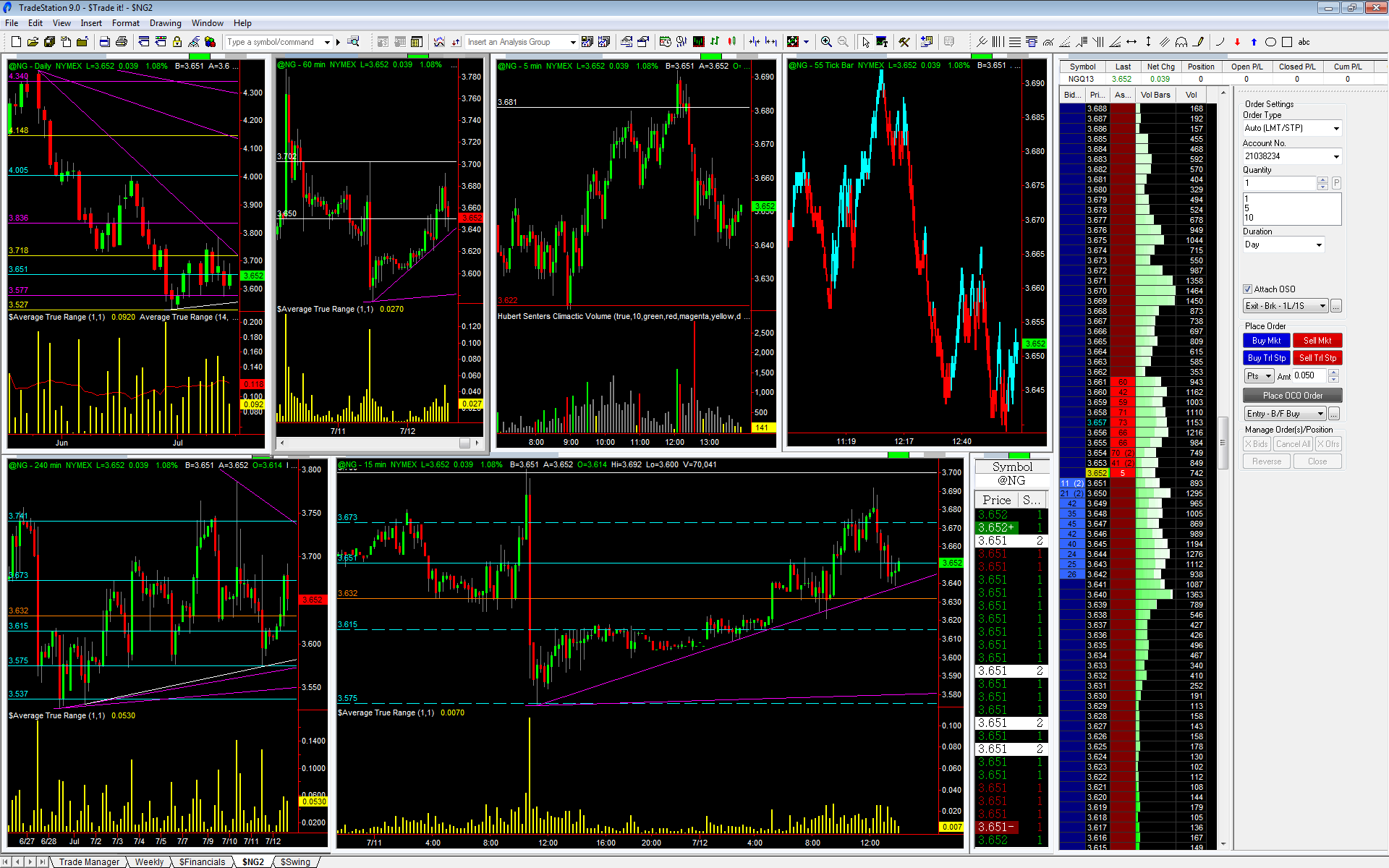Select the Pointer arrow tool
Image resolution: width=1389 pixels, height=868 pixels.
click(x=866, y=42)
